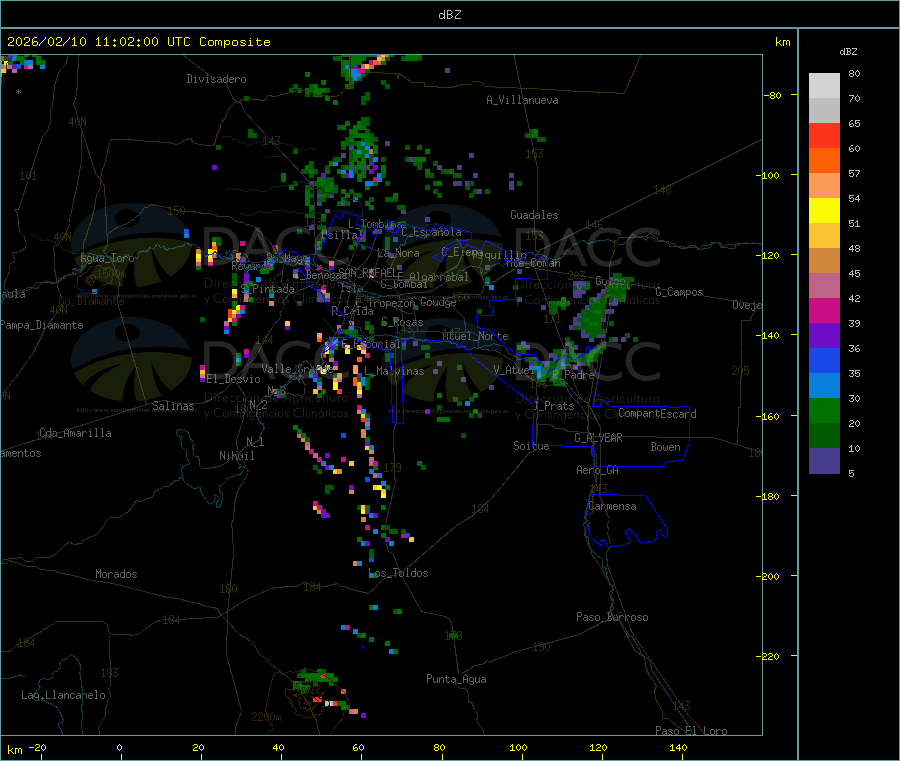Click the red storm cell near '2200m'
Screen dimensions: 900x761
[x=317, y=700]
